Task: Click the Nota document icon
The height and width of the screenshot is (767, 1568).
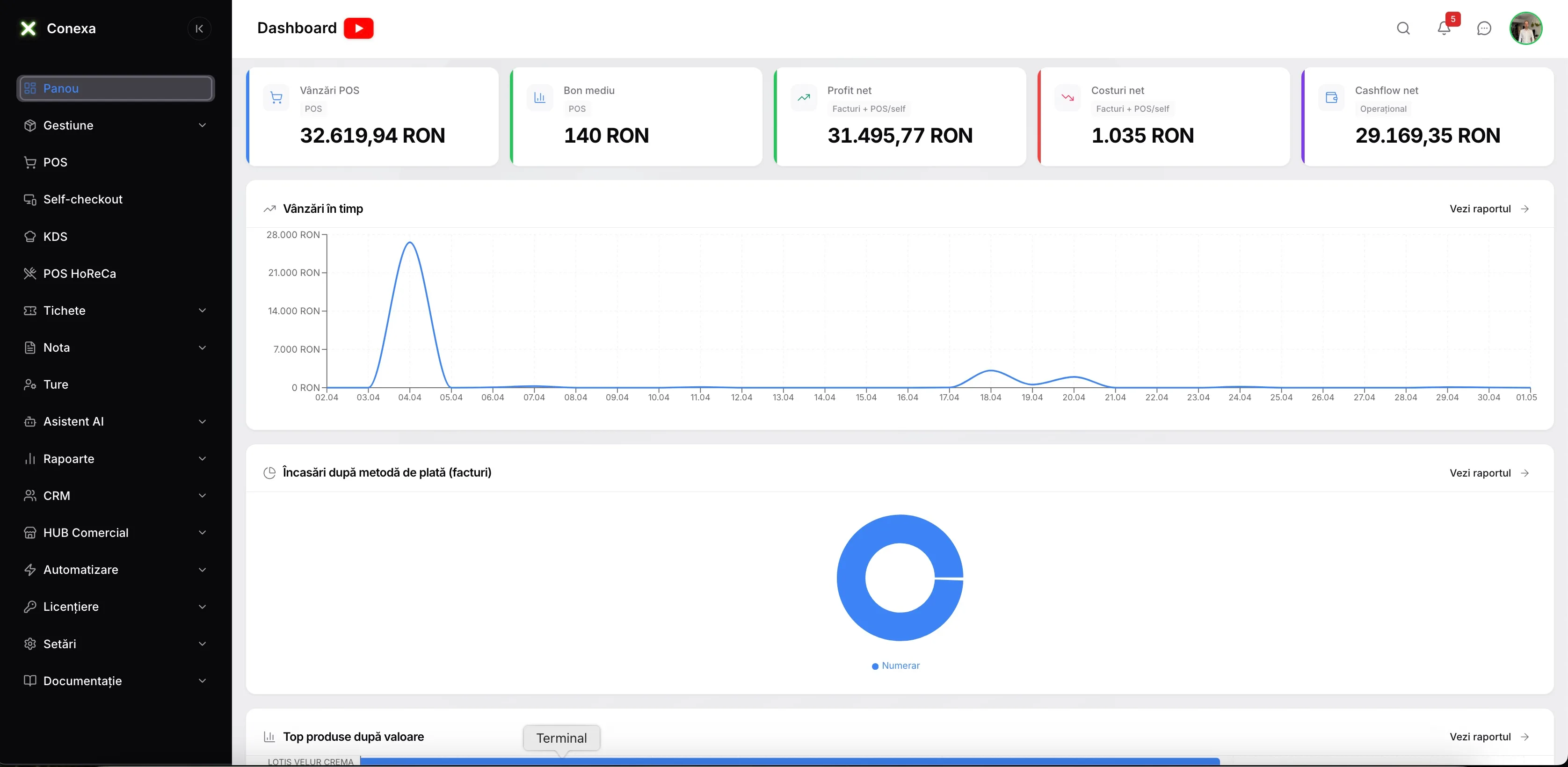Action: pyautogui.click(x=30, y=347)
